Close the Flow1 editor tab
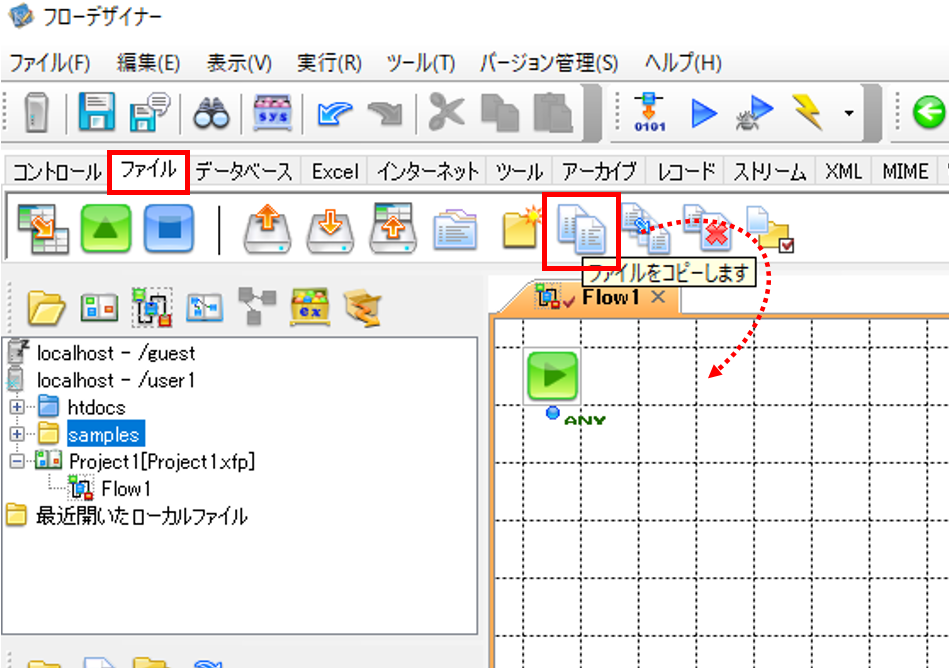949x668 pixels. [658, 297]
